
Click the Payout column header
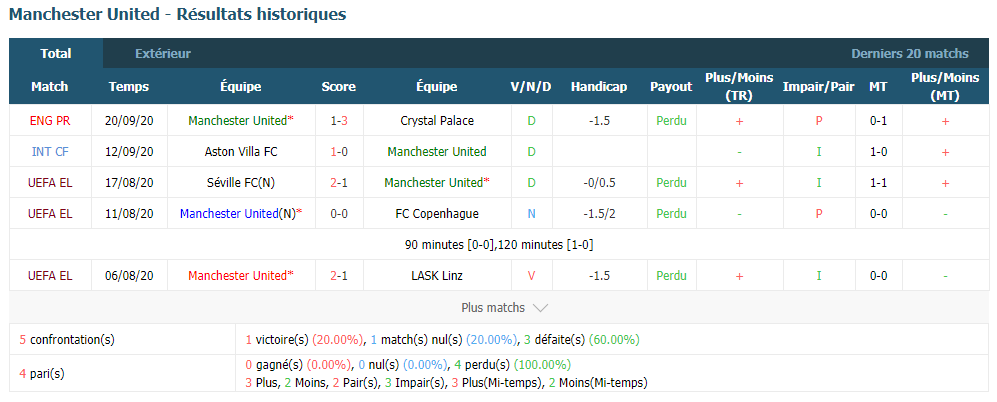point(671,87)
